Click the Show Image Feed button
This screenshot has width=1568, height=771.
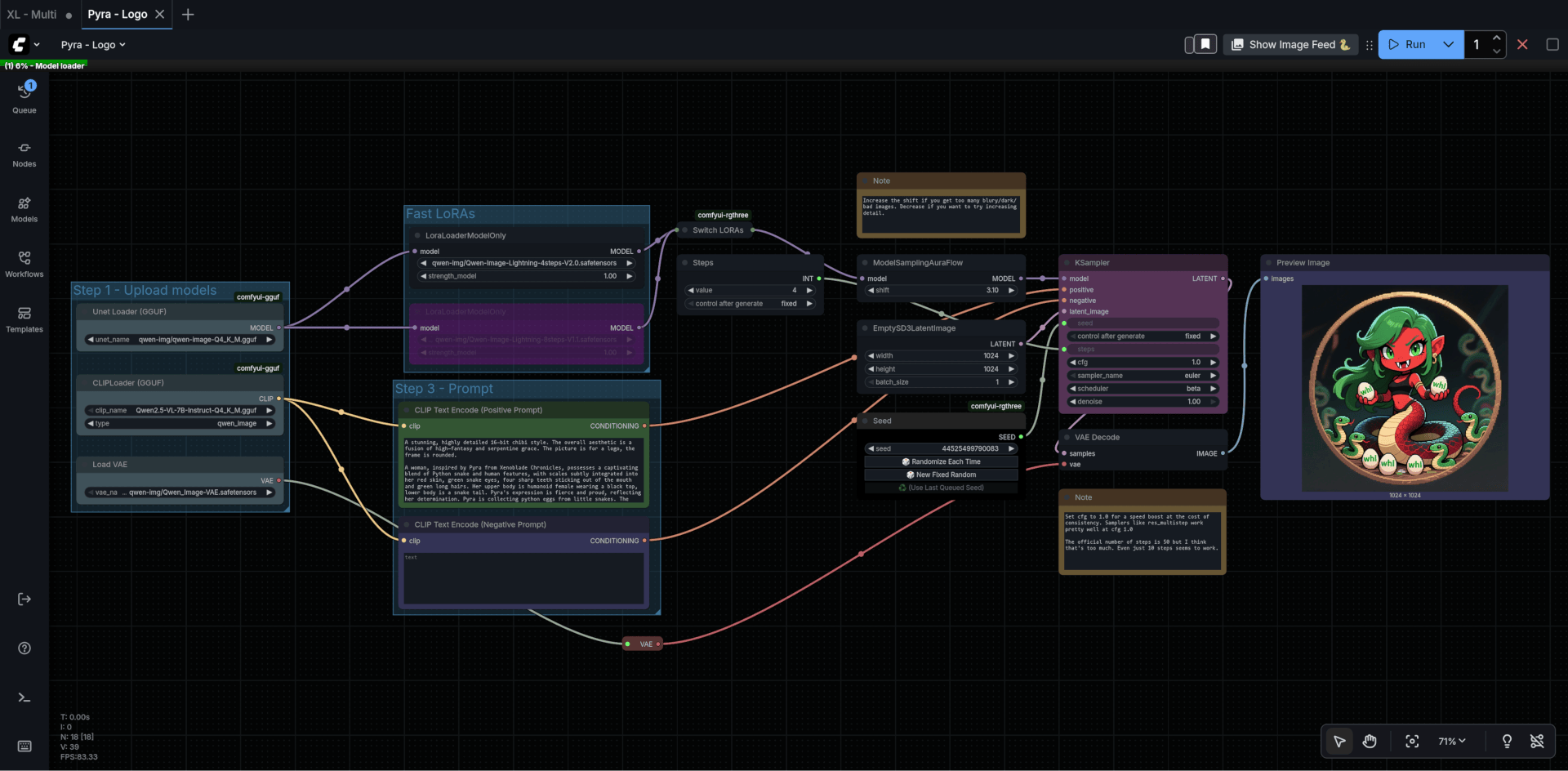1290,45
